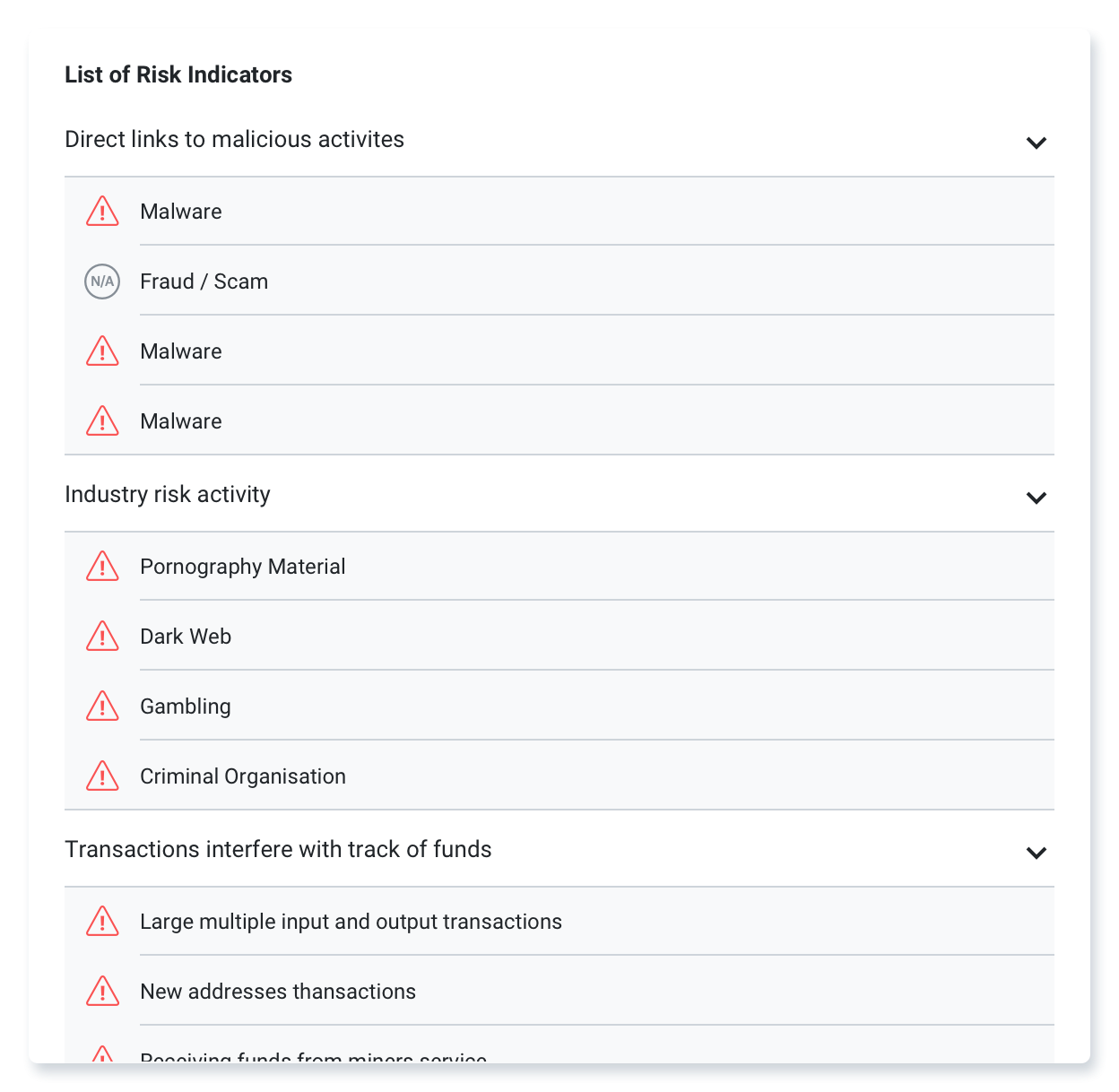The height and width of the screenshot is (1092, 1119).
Task: Open the Dark Web indicator entry
Action: coord(559,637)
